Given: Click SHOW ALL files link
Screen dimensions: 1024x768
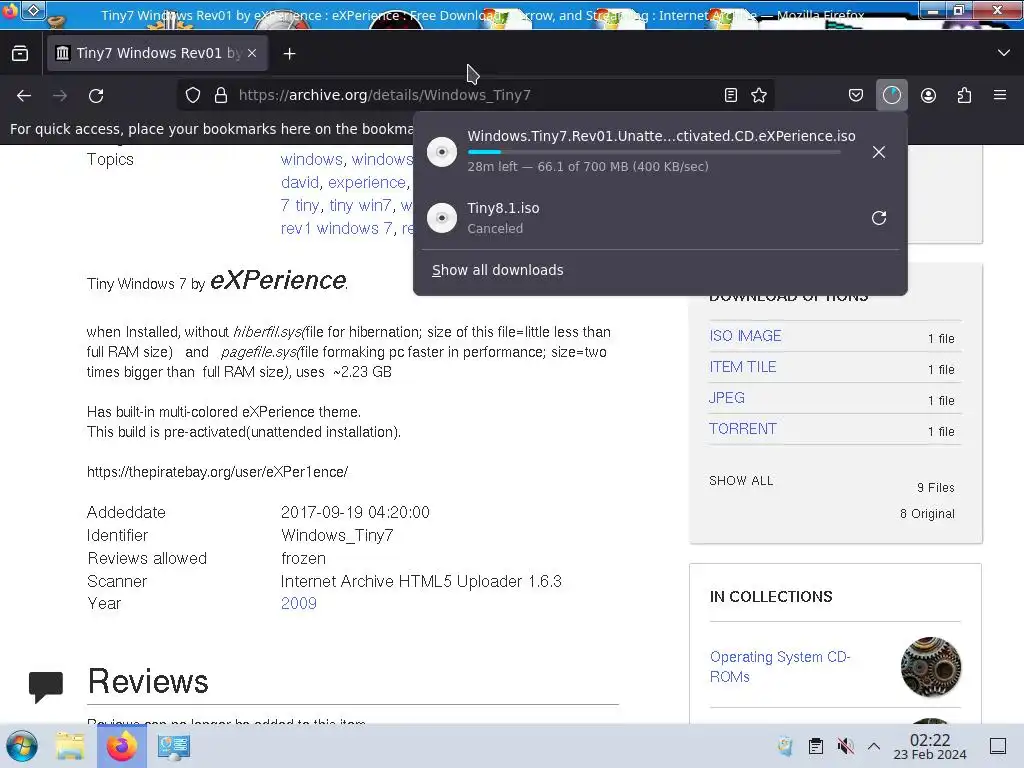Looking at the screenshot, I should point(741,481).
